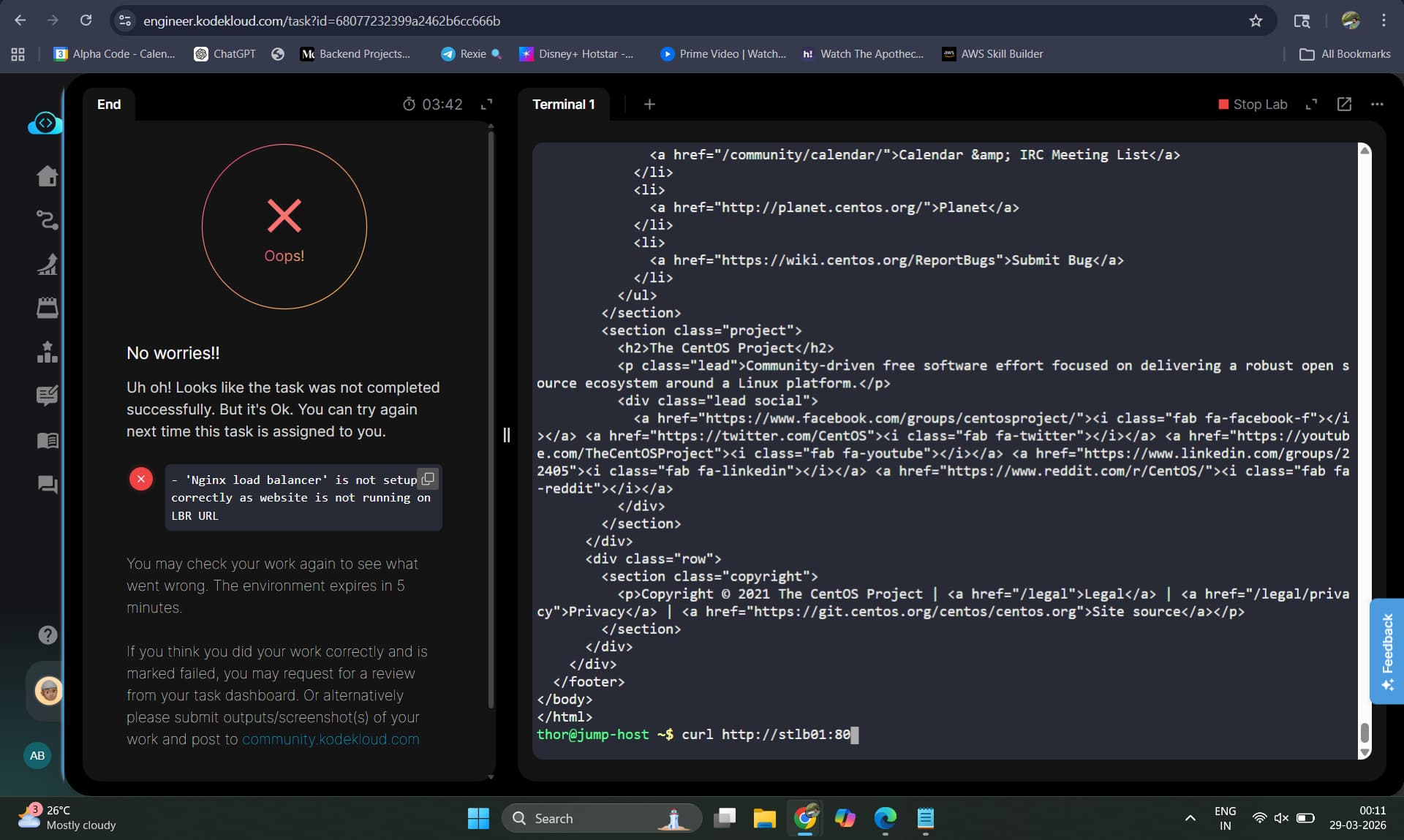Screen dimensions: 1404x840
Task: Open the leaderboard podium icon in sidebar
Action: click(48, 352)
